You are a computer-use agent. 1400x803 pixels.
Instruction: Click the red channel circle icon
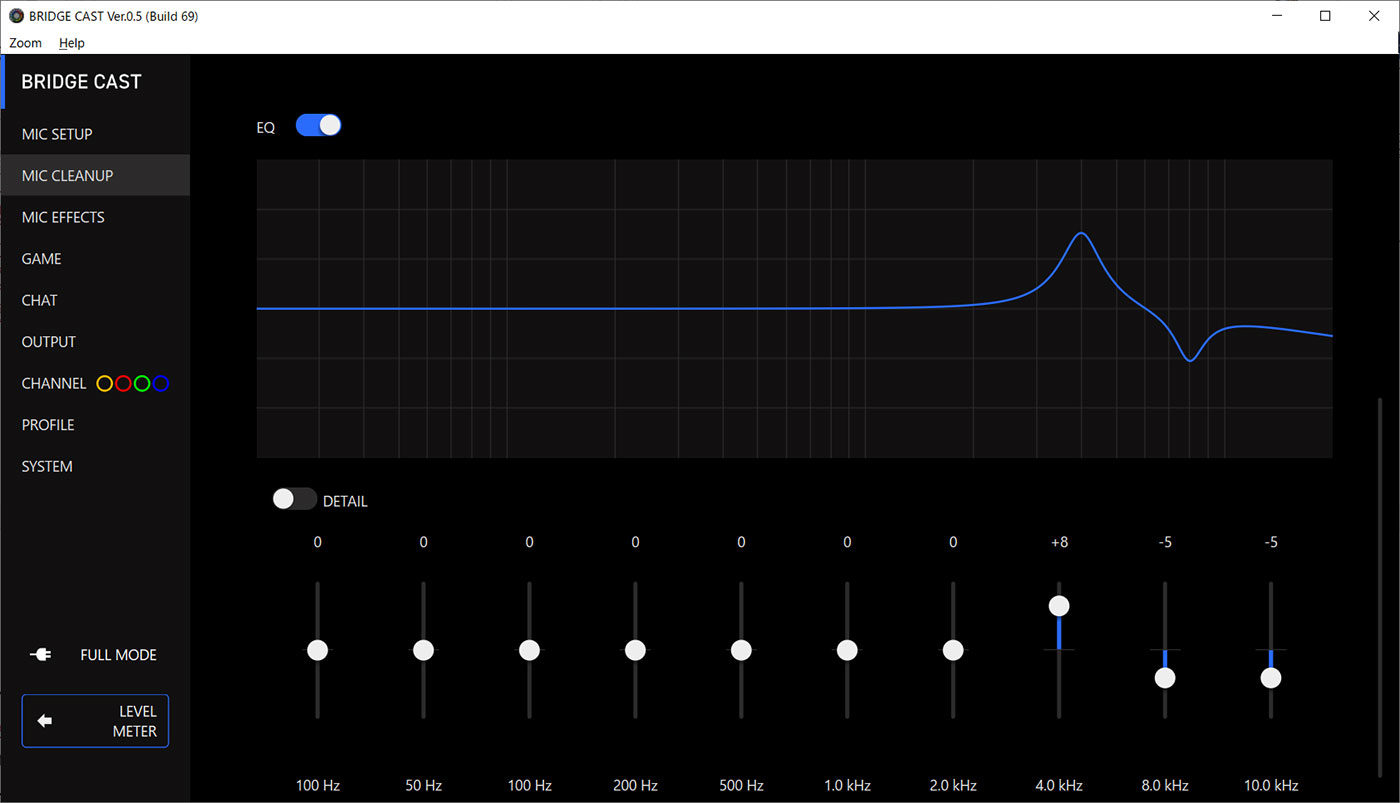pos(123,383)
